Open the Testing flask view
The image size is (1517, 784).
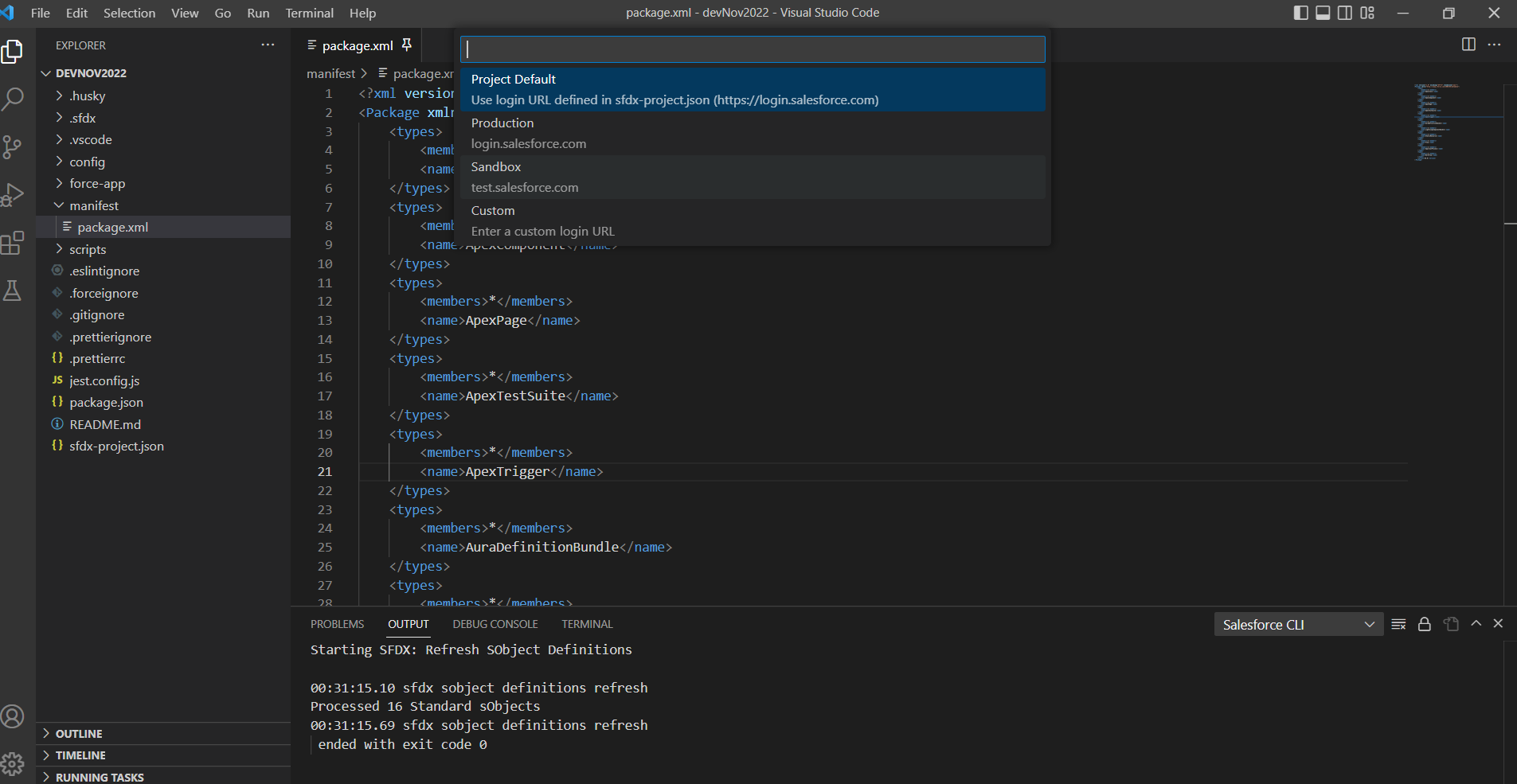click(x=13, y=291)
